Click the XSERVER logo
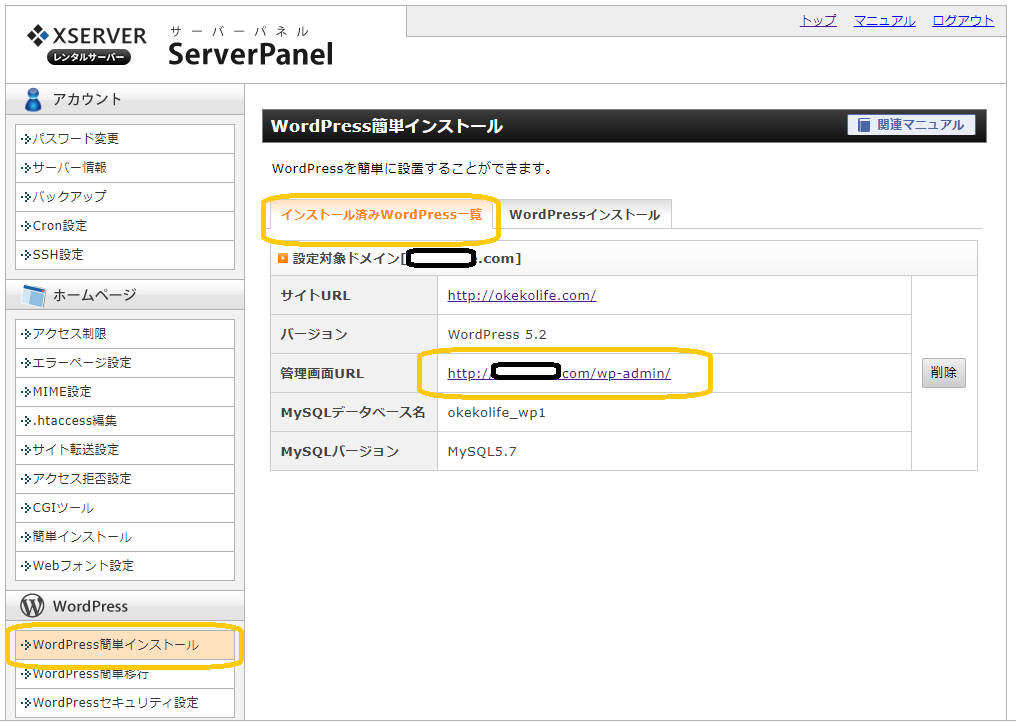 pyautogui.click(x=87, y=44)
